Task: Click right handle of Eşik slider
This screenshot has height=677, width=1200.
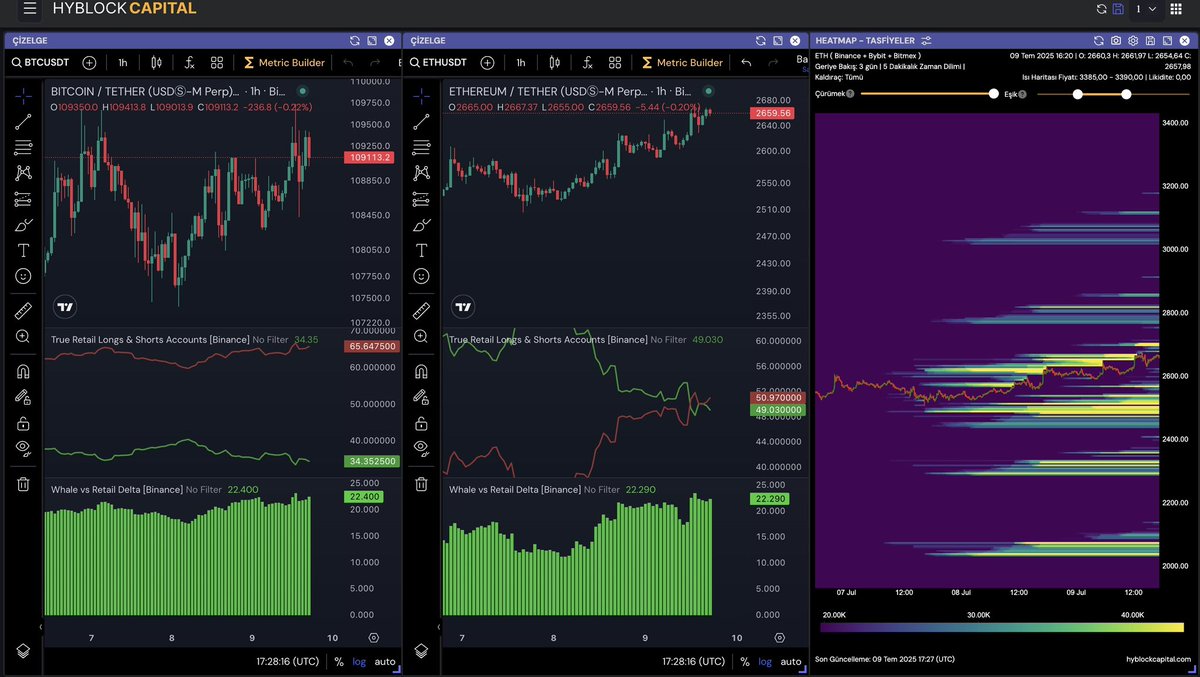Action: [x=1126, y=94]
